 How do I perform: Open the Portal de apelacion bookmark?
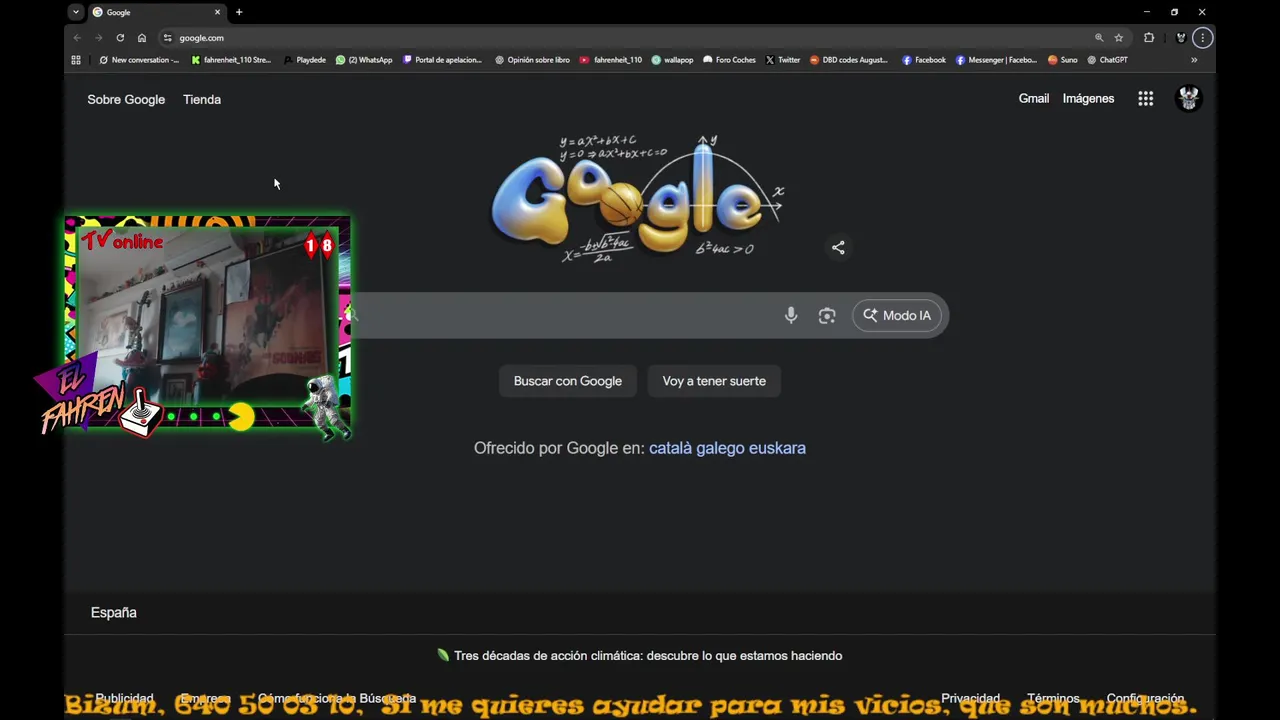[442, 60]
